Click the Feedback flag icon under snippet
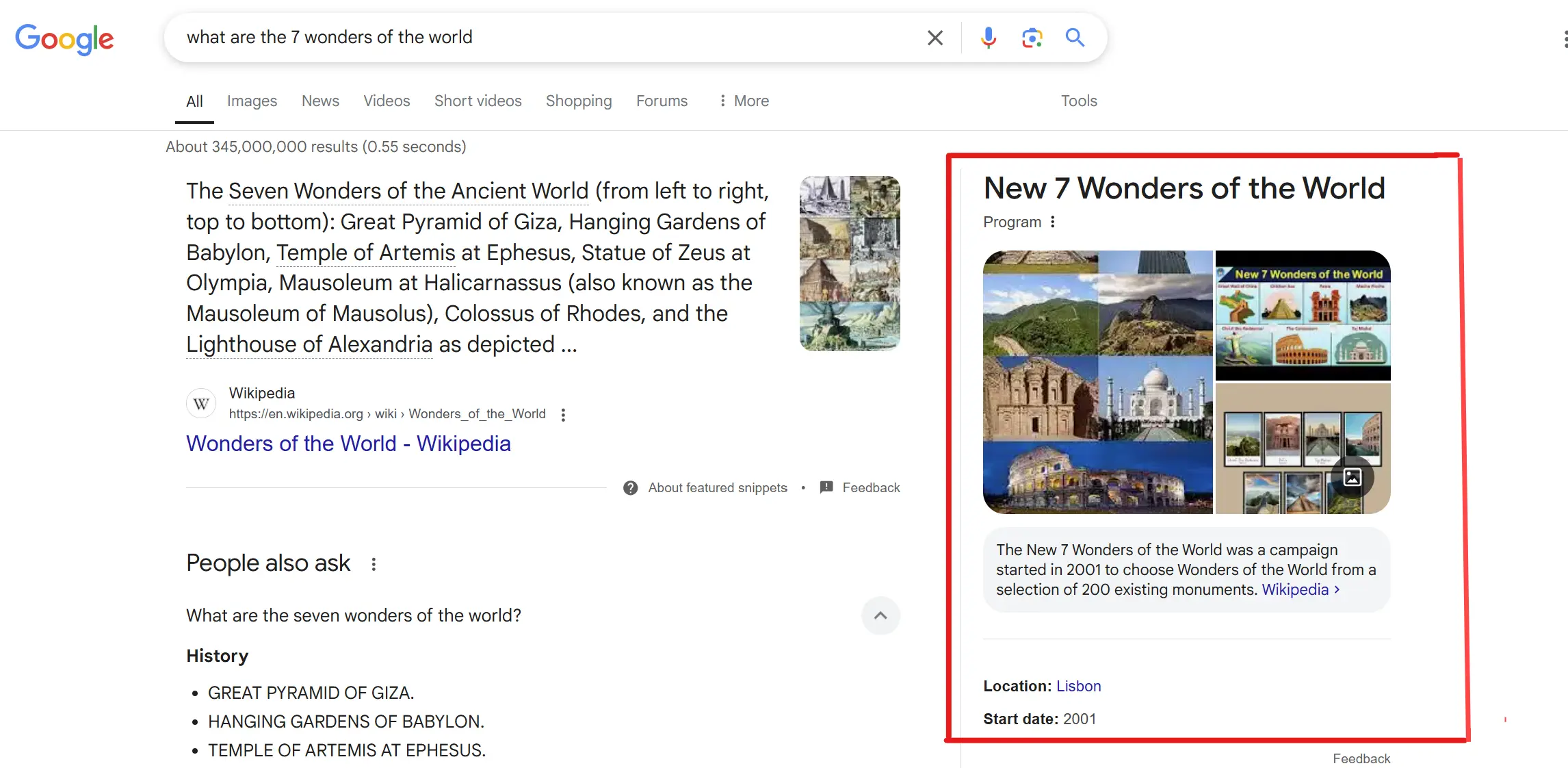Image resolution: width=1568 pixels, height=768 pixels. [826, 487]
